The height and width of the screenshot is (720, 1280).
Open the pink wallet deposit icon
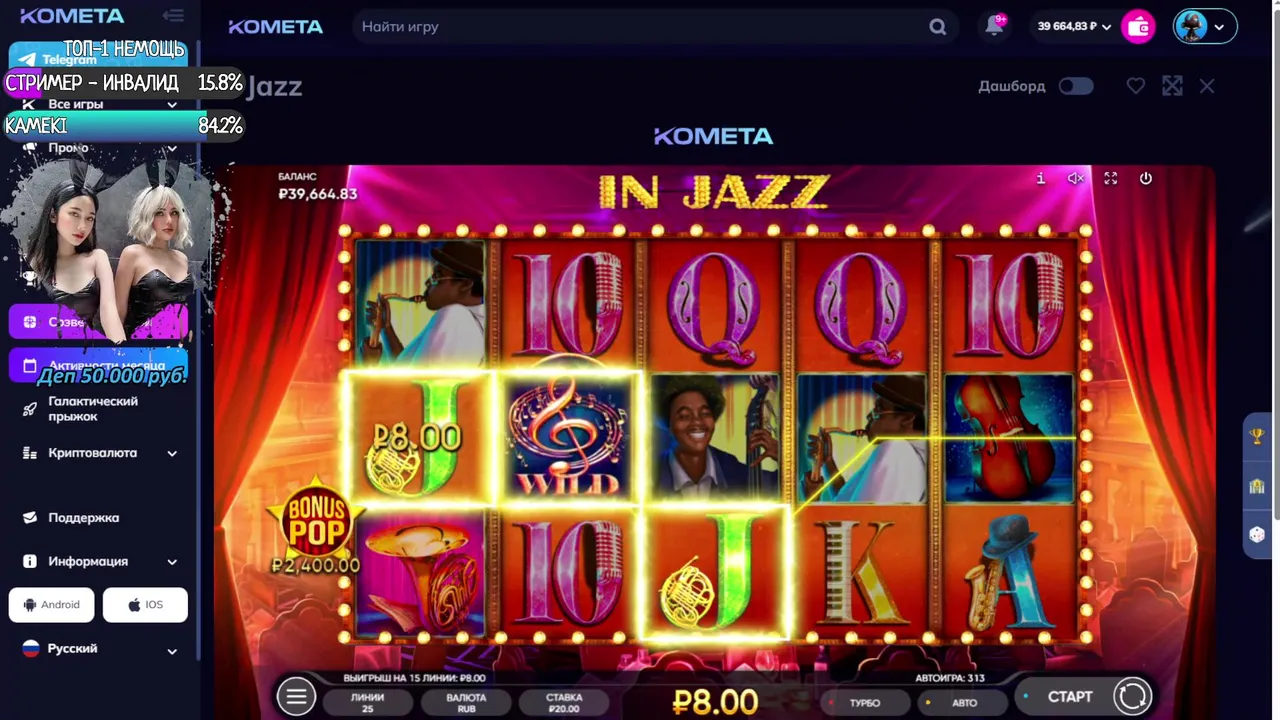coord(1138,27)
